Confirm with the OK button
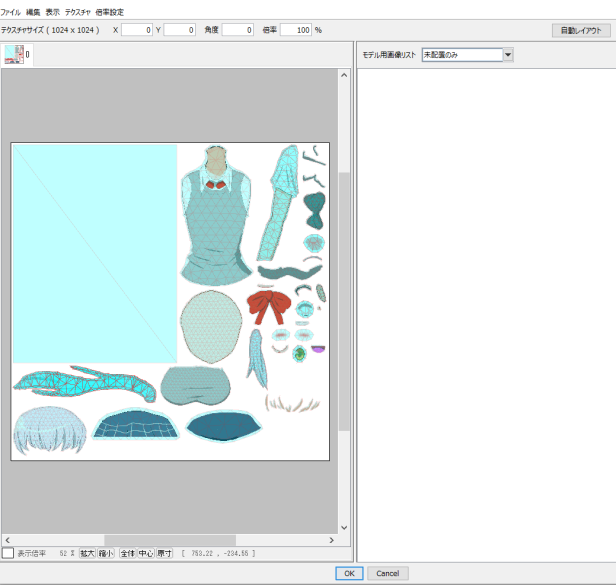This screenshot has width=616, height=585. [x=348, y=574]
